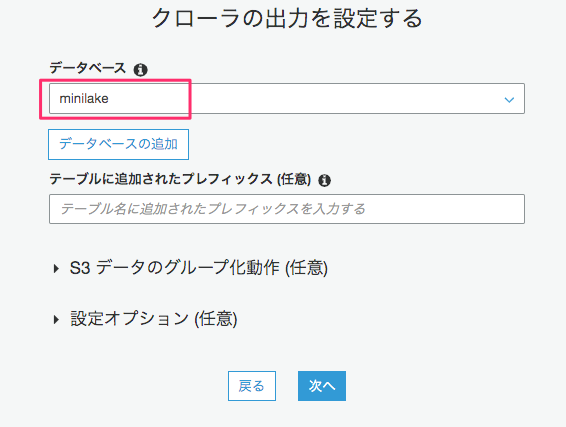
Task: Click the placeholder text テーブル名に追加されたプレフィックスを入力する
Action: tap(213, 209)
